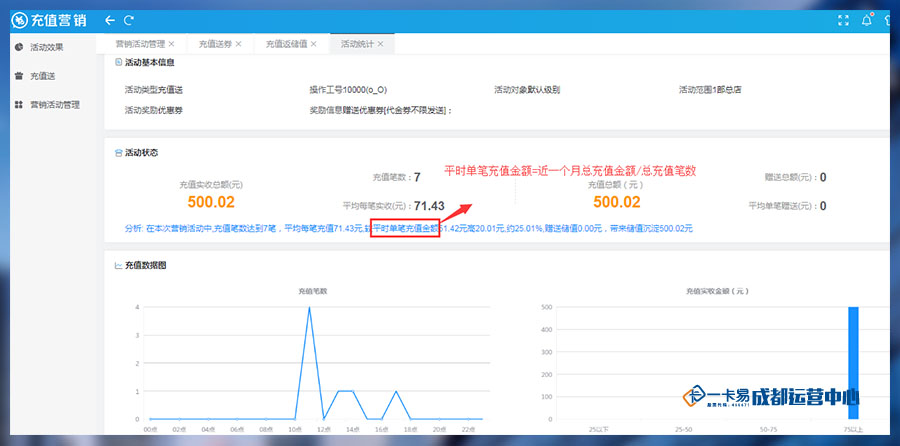The image size is (900, 446).
Task: Close the 营销活动管理 tab
Action: 171,44
